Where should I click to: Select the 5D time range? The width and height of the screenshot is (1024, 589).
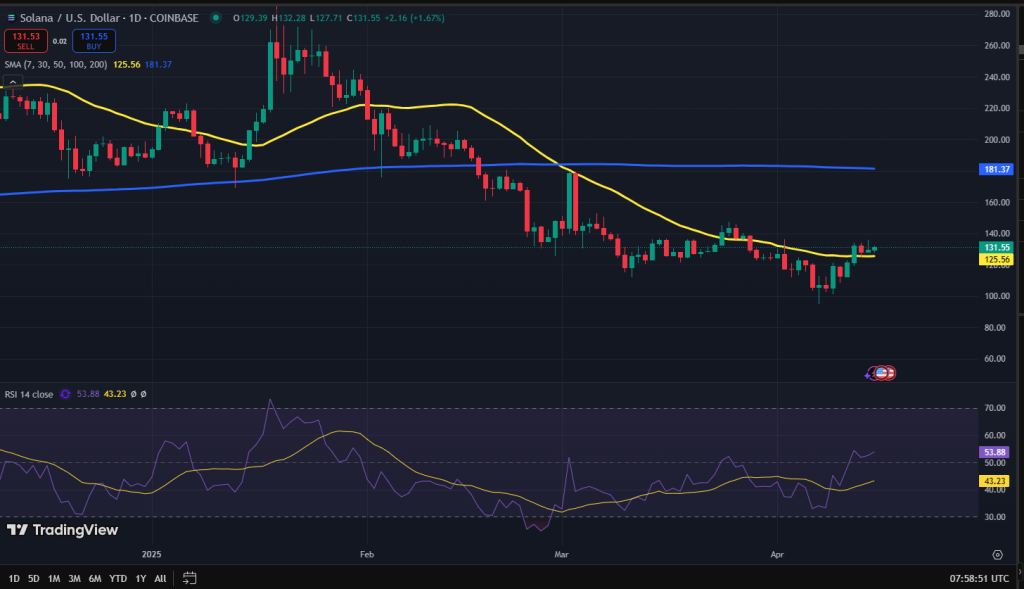33,579
